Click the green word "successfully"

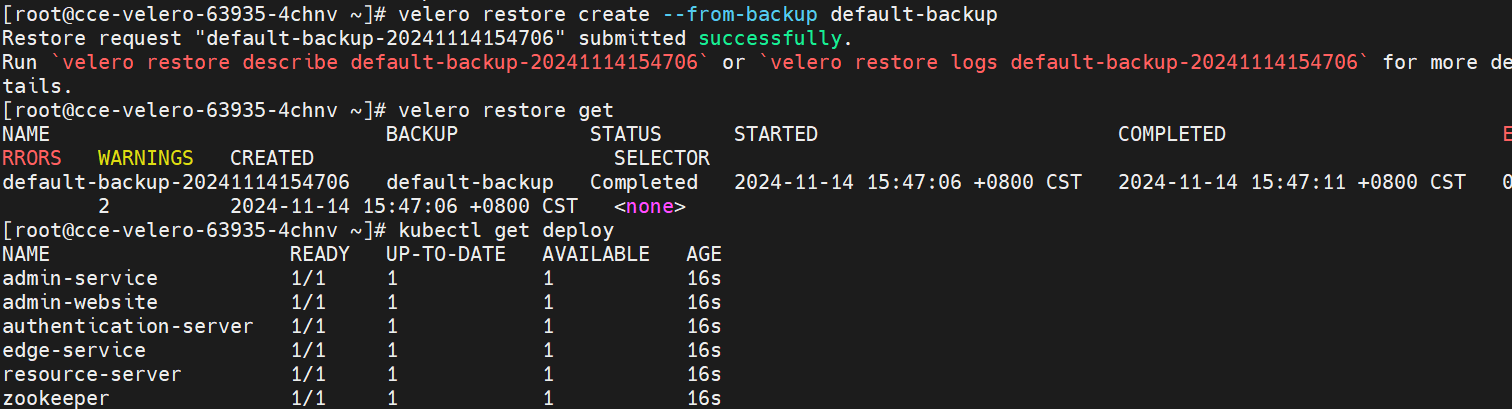[771, 39]
